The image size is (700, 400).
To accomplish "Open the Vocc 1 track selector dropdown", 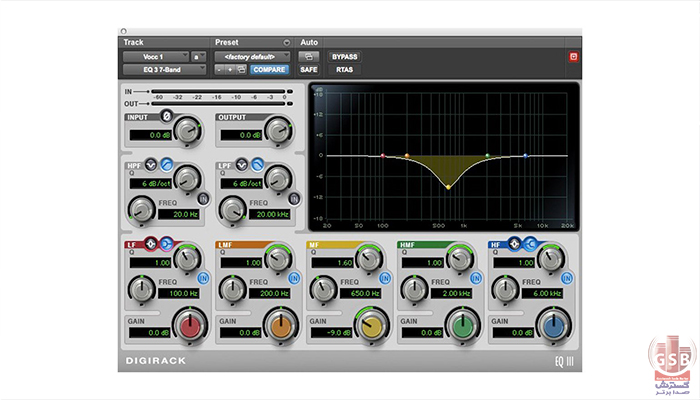I will click(154, 57).
